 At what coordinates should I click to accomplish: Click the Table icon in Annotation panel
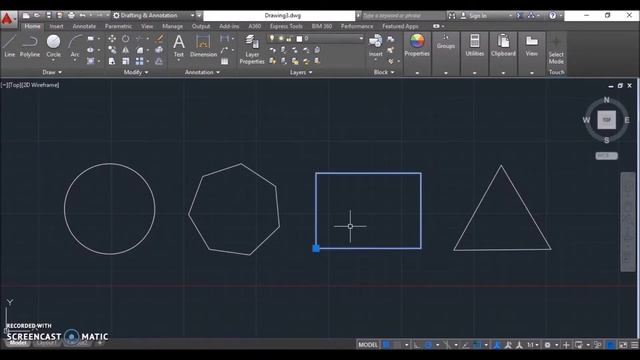pyautogui.click(x=224, y=61)
